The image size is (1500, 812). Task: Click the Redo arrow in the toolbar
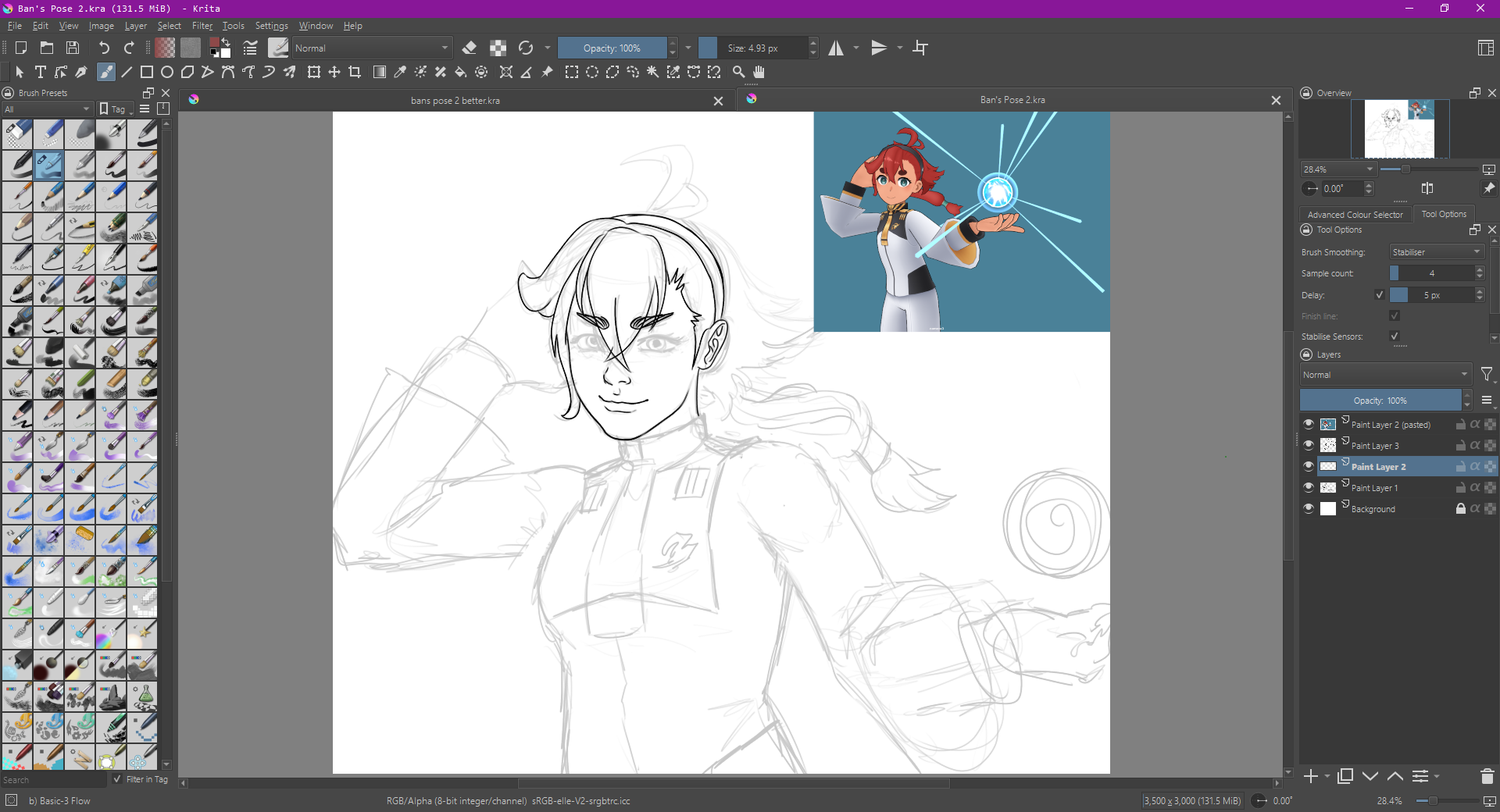click(x=129, y=48)
